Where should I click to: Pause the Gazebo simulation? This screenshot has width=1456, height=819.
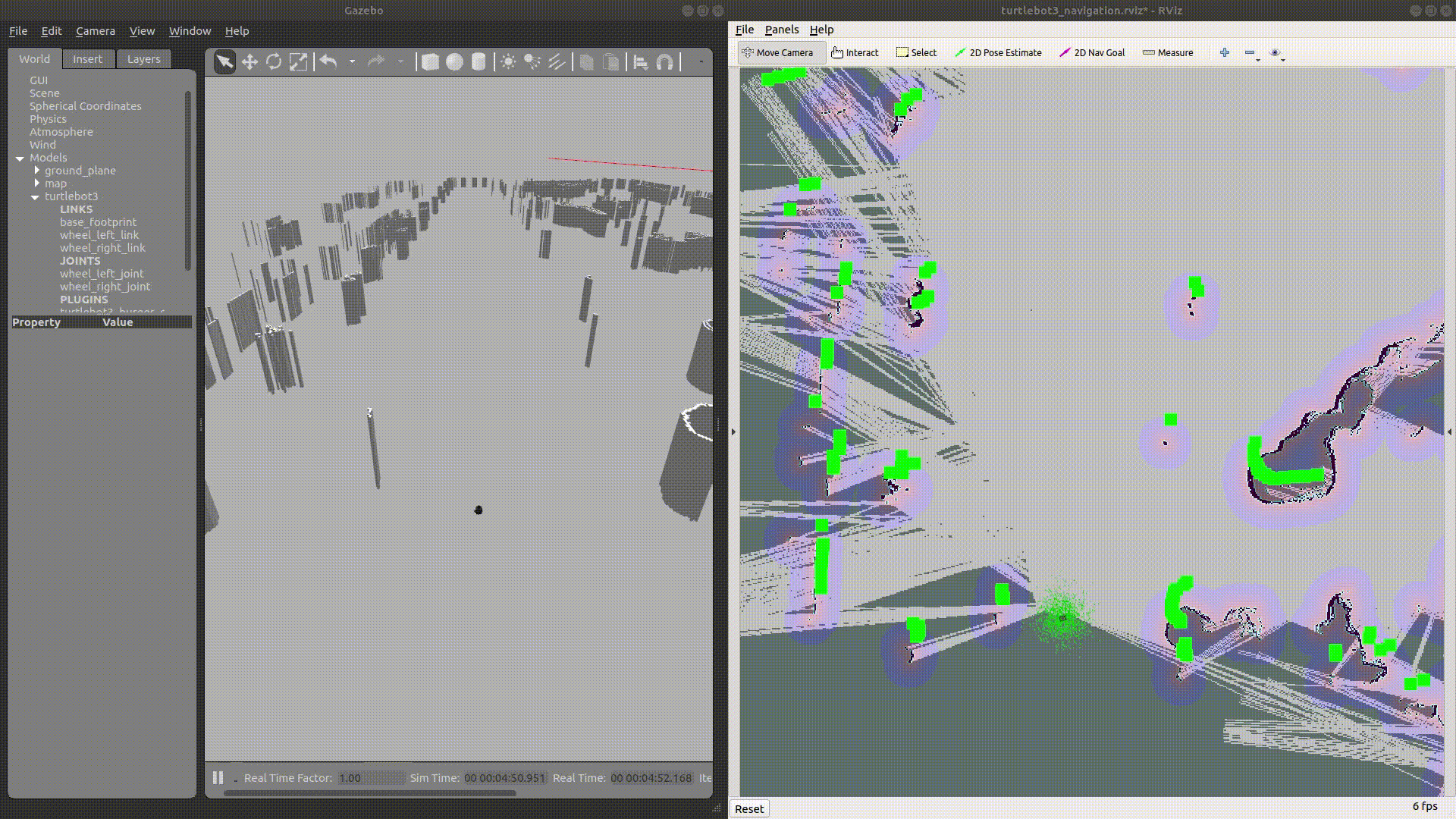click(x=218, y=778)
